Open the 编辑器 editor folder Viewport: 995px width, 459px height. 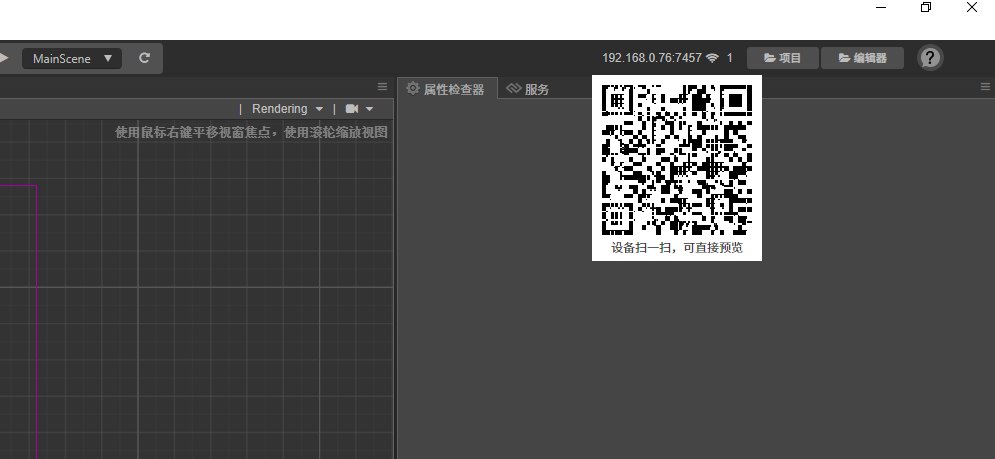(x=862, y=58)
